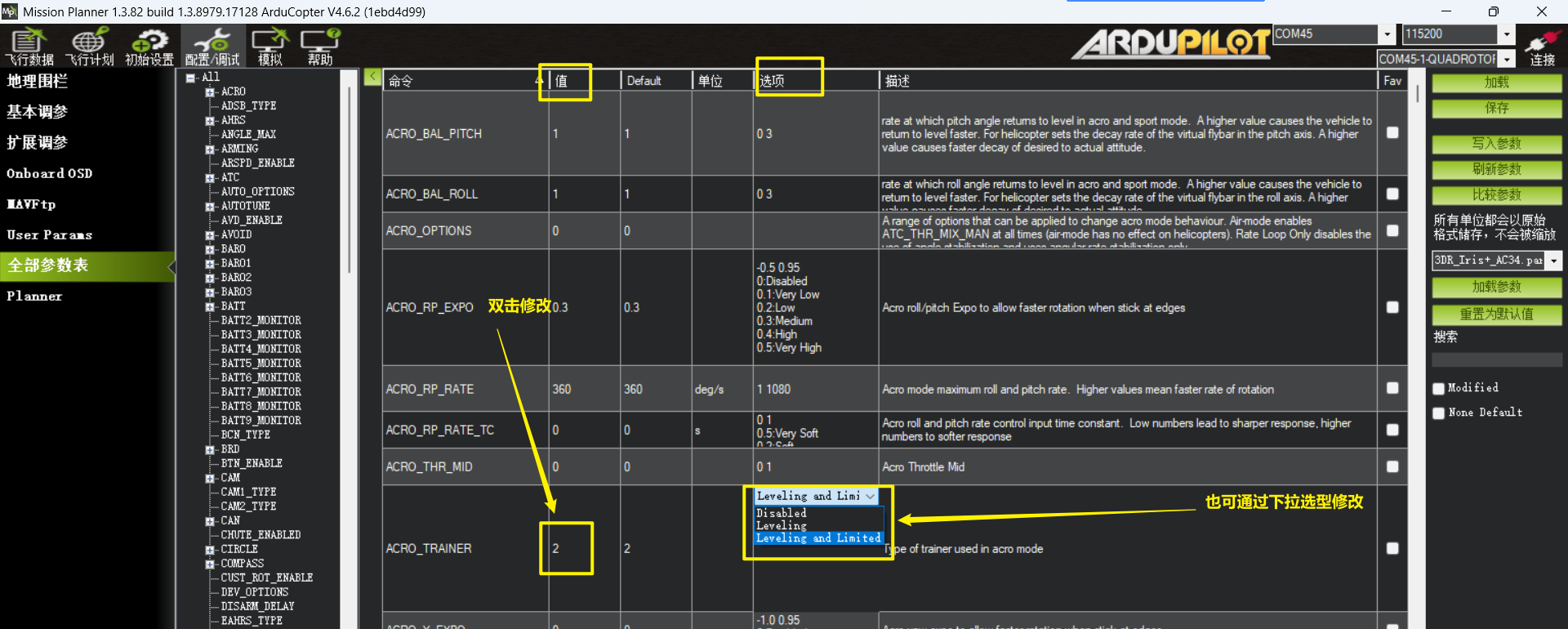Viewport: 1568px width, 629px height.
Task: Open the 帮助 help icon
Action: pyautogui.click(x=320, y=46)
